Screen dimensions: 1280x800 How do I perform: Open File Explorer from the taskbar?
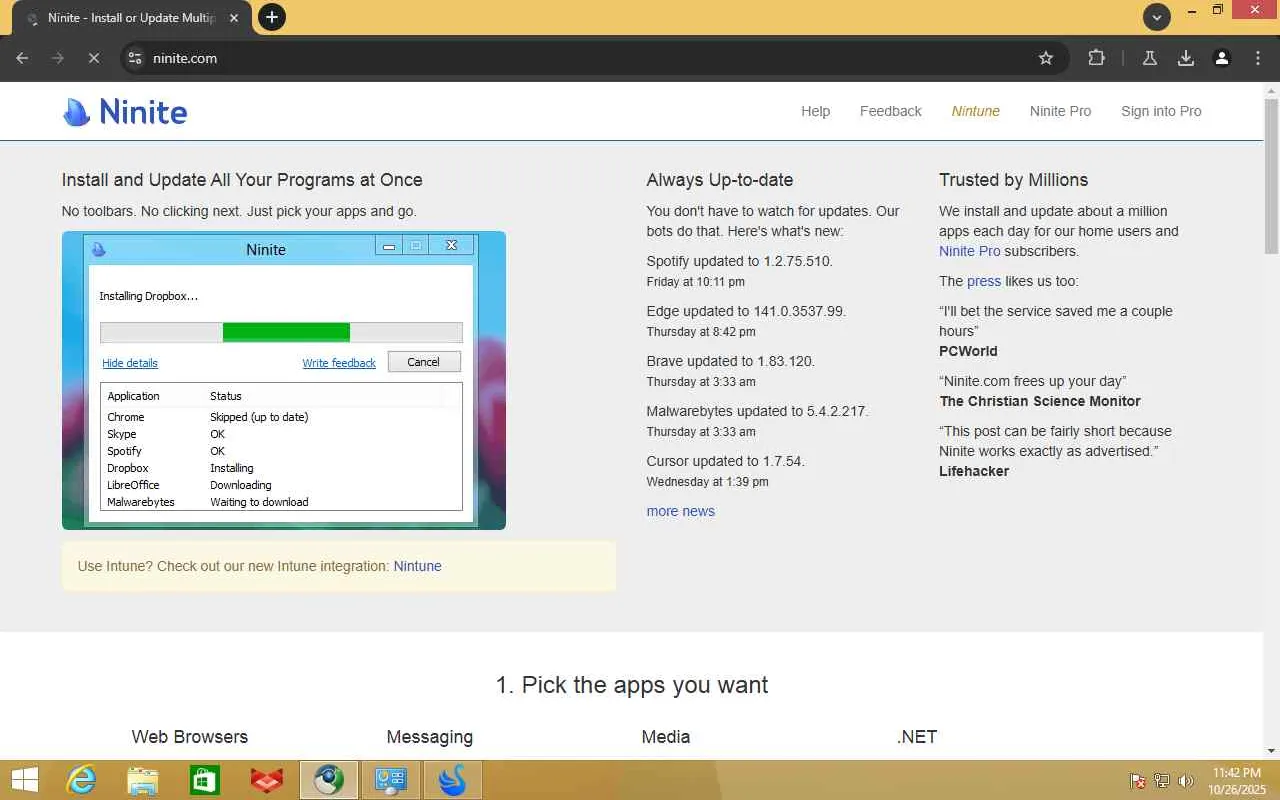click(x=143, y=780)
